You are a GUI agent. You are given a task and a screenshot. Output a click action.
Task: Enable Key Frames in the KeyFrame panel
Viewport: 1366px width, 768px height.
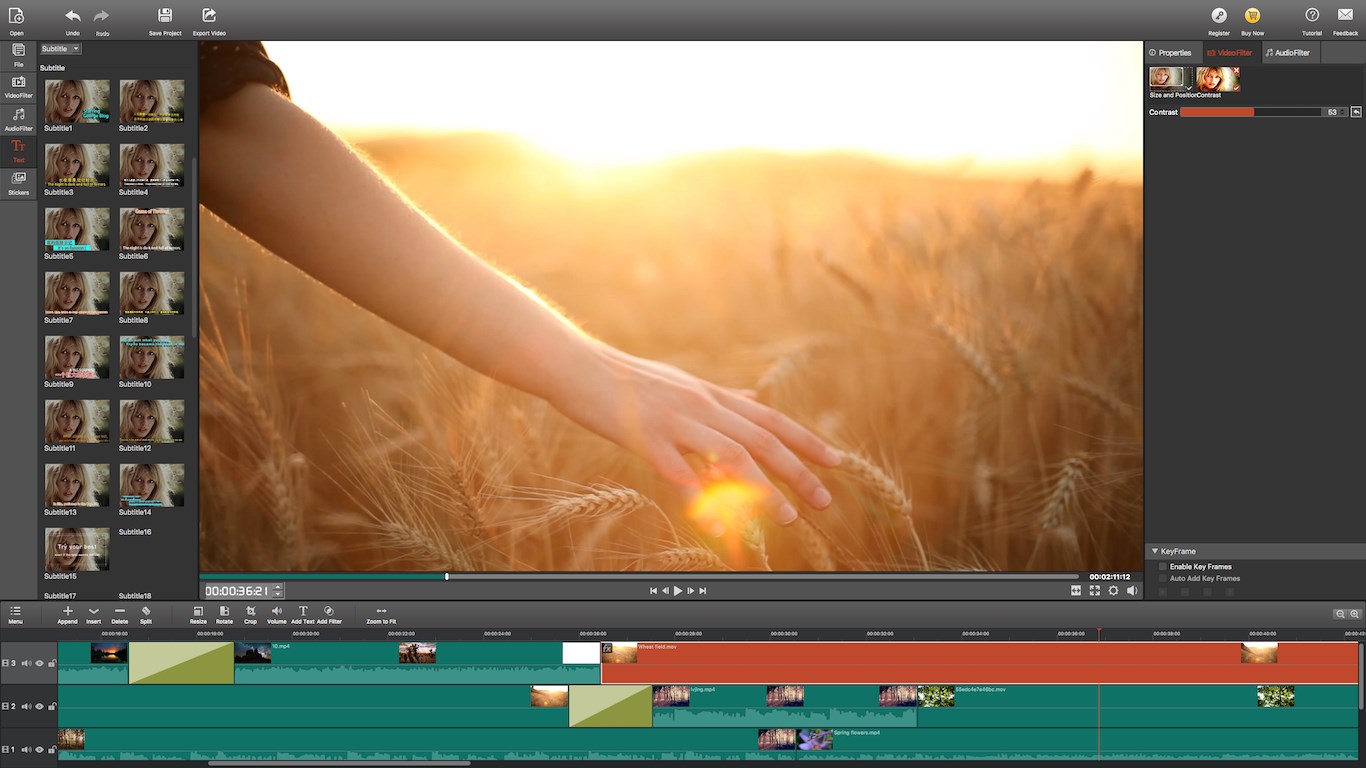click(1161, 566)
